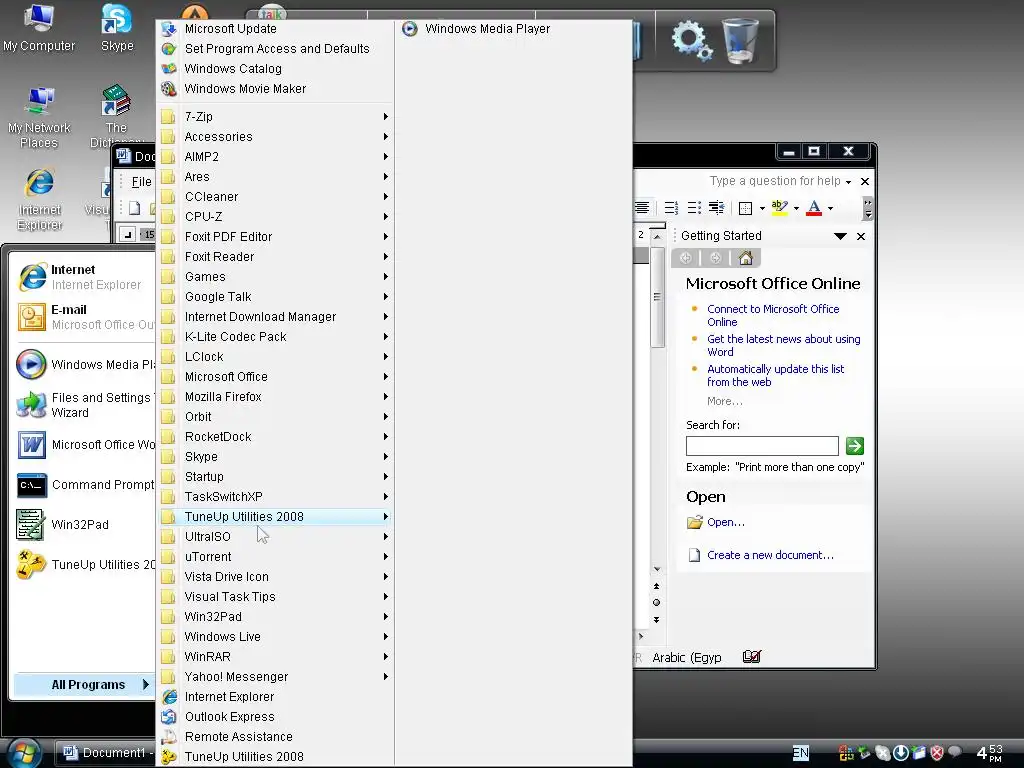Open E-mail Microsoft Office Outlook item

(x=85, y=317)
